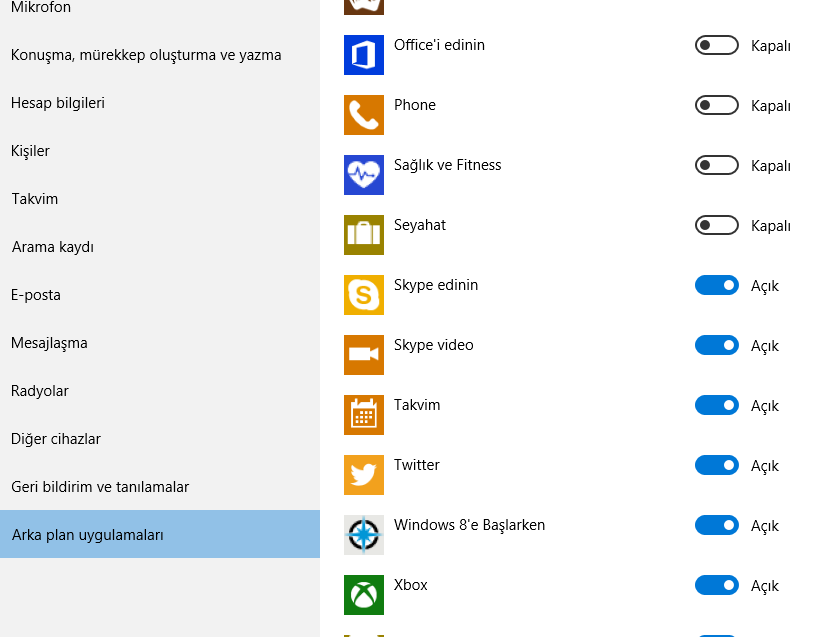
Task: Select the Skype video camera icon
Action: tap(364, 355)
